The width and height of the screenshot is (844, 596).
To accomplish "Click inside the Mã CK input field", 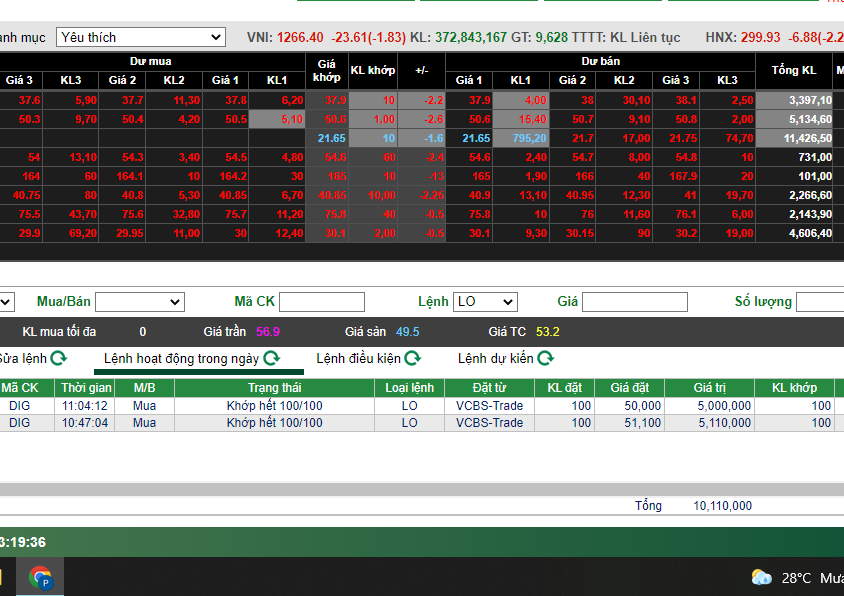I will point(320,302).
